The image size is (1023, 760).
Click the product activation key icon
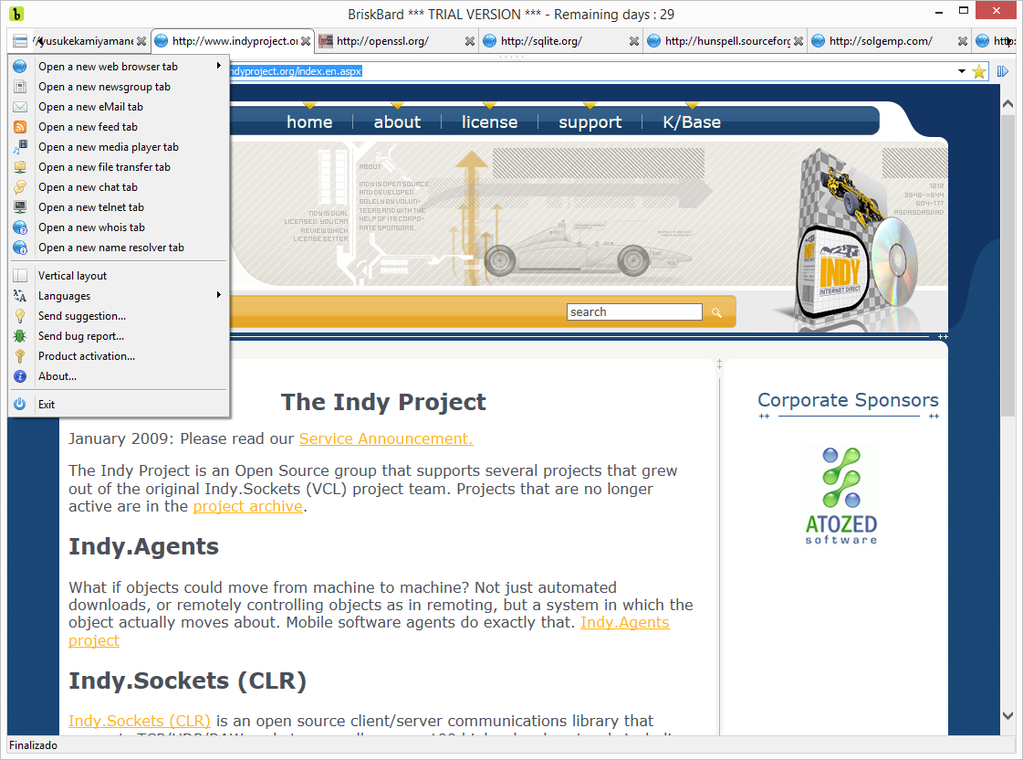pos(20,356)
